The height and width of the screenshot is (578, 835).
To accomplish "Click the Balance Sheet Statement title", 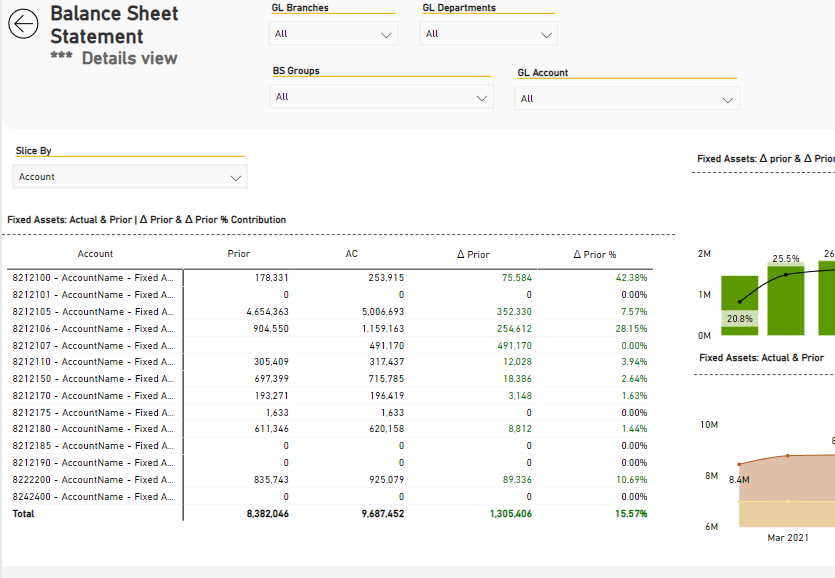I will click(x=114, y=25).
